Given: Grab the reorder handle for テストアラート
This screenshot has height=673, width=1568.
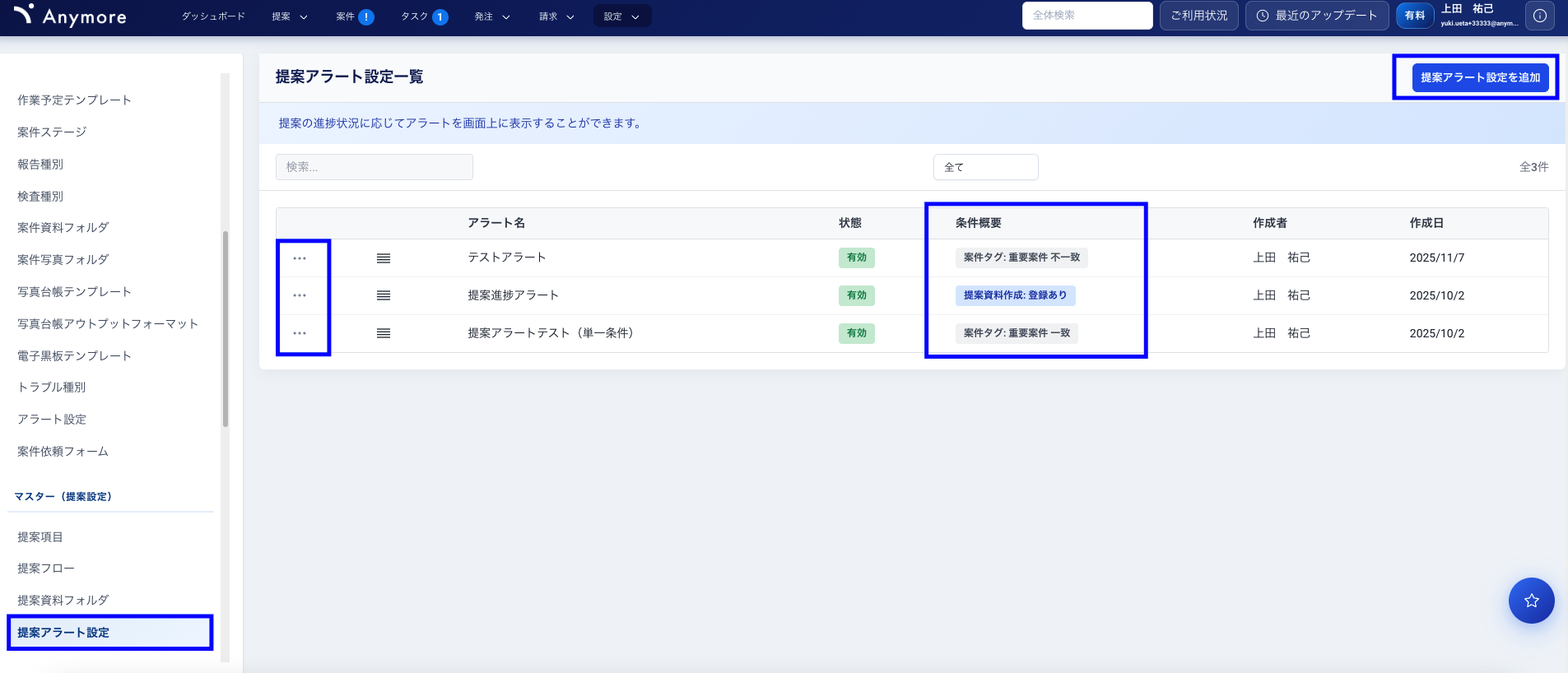Looking at the screenshot, I should click(384, 258).
